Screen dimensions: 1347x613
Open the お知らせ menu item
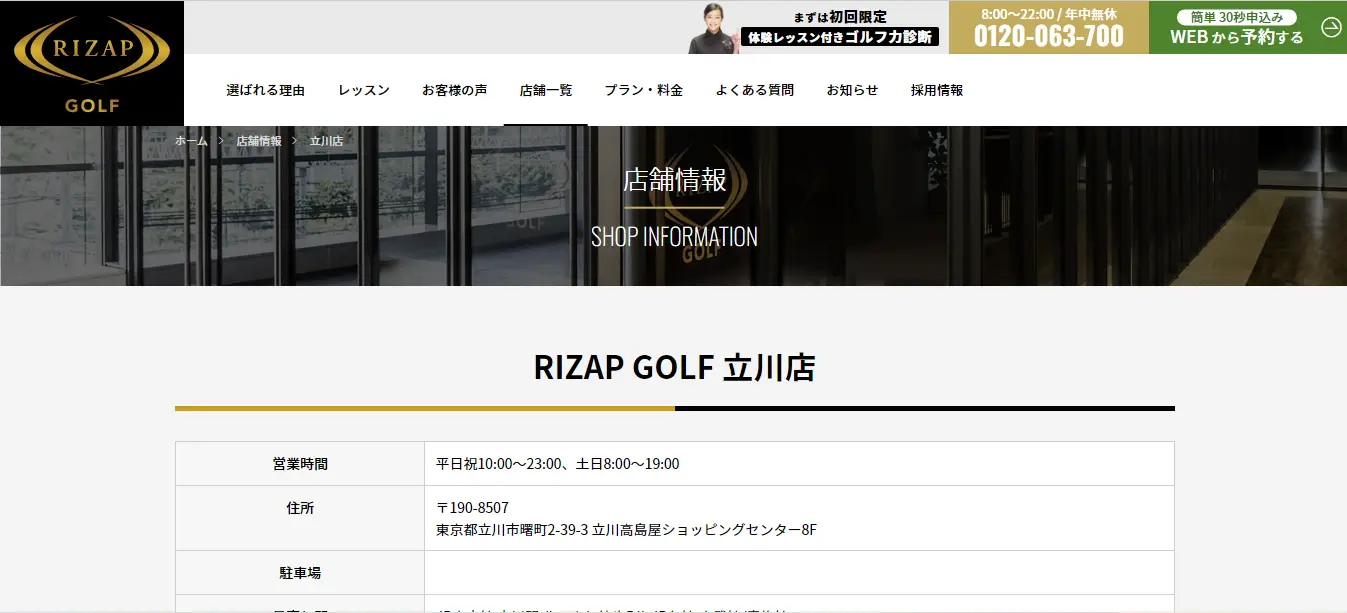[852, 90]
